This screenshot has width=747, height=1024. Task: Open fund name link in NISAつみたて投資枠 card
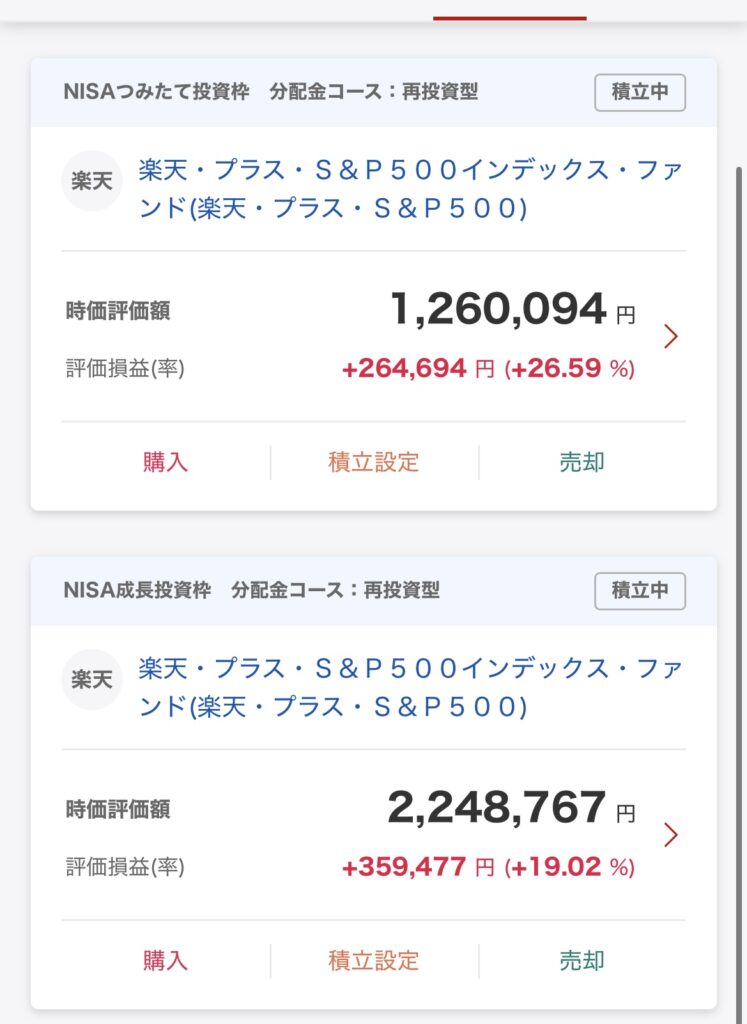point(410,189)
